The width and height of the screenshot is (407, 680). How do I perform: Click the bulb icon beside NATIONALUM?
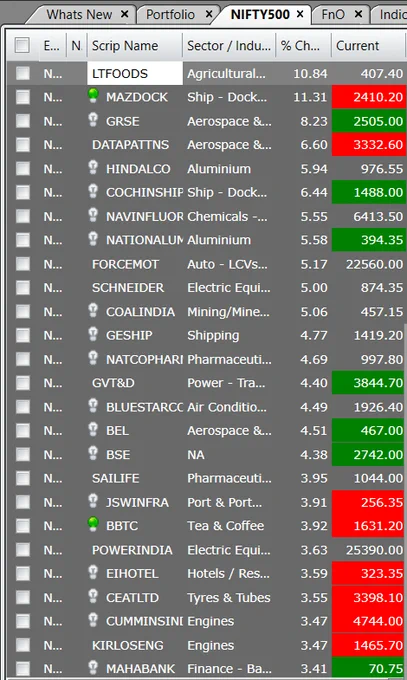(93, 238)
